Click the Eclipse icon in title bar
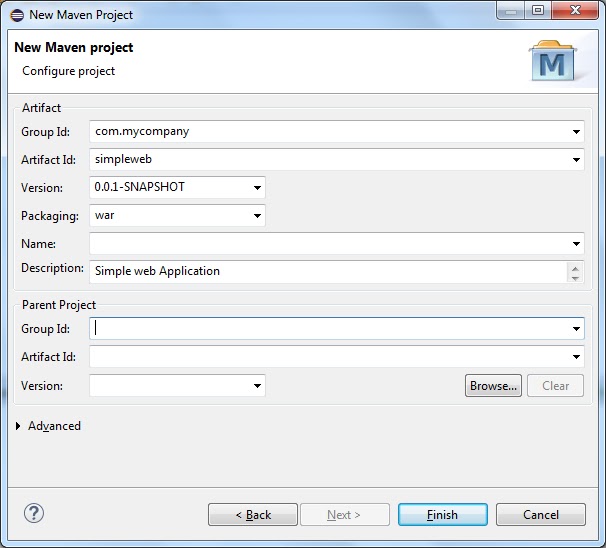606x548 pixels. coord(17,15)
